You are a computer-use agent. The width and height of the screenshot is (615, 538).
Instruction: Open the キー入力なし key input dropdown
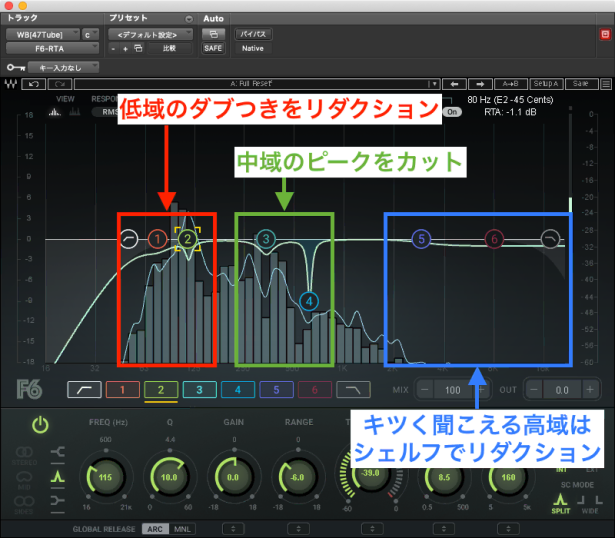(63, 67)
